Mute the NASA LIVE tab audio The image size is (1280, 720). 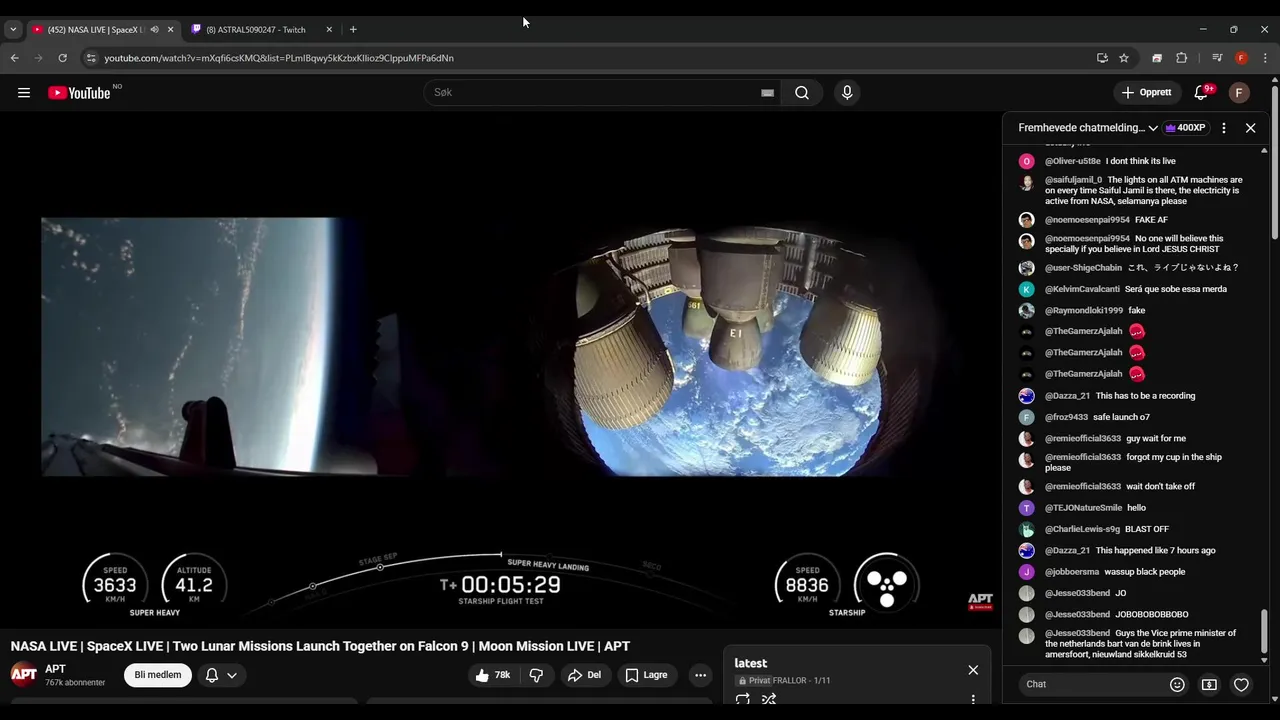154,29
